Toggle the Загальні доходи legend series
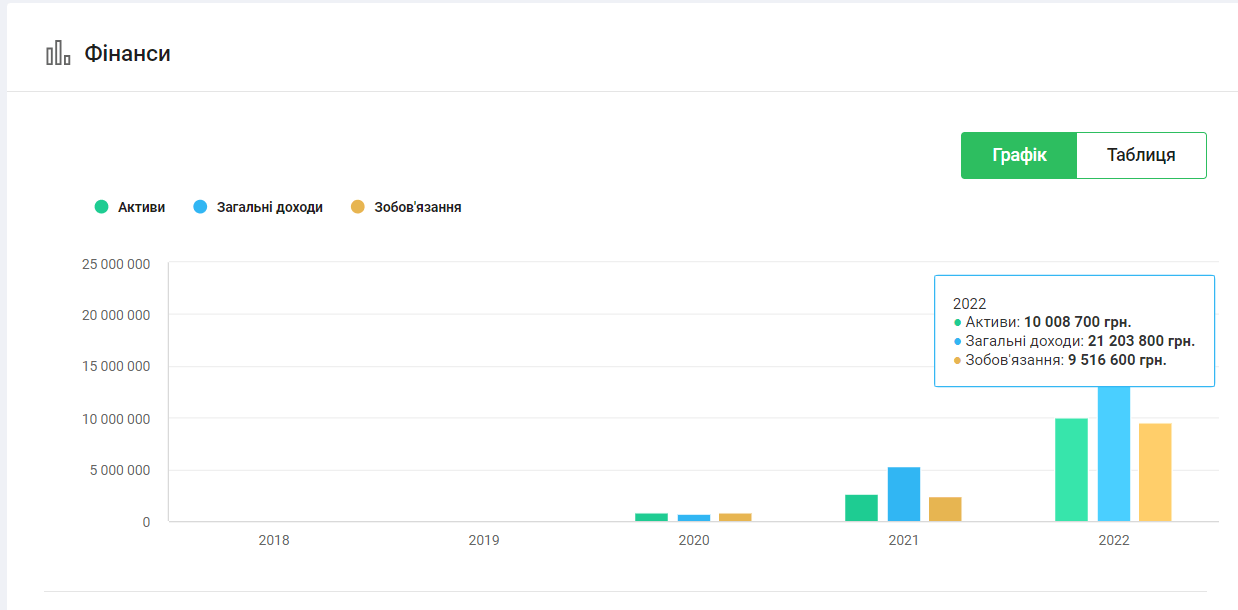Image resolution: width=1238 pixels, height=610 pixels. (x=258, y=207)
